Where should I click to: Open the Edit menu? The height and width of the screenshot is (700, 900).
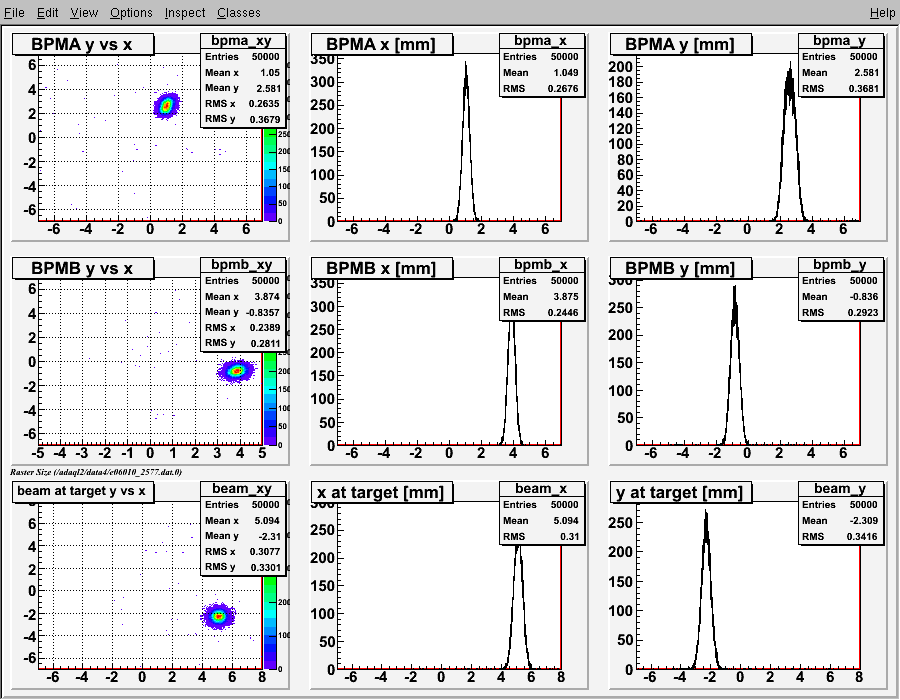(48, 13)
